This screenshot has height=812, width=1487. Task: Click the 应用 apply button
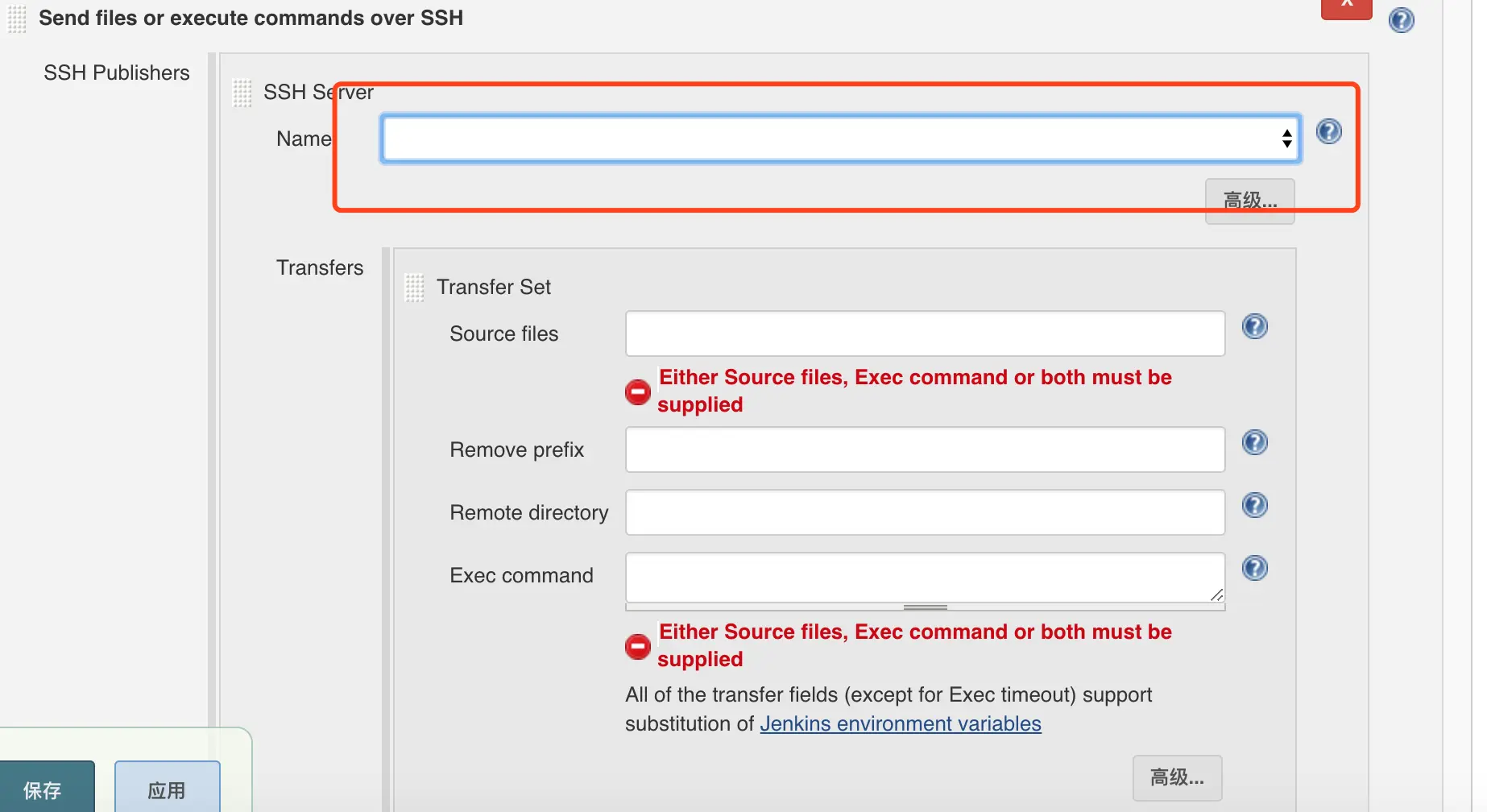point(167,789)
